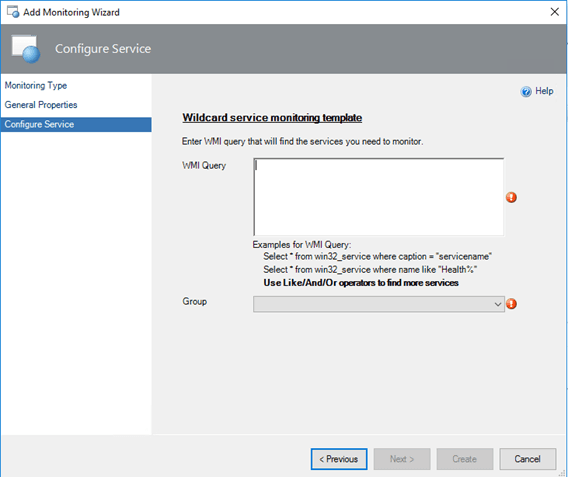
Task: Click the caption servicename example query text
Action: [377, 256]
